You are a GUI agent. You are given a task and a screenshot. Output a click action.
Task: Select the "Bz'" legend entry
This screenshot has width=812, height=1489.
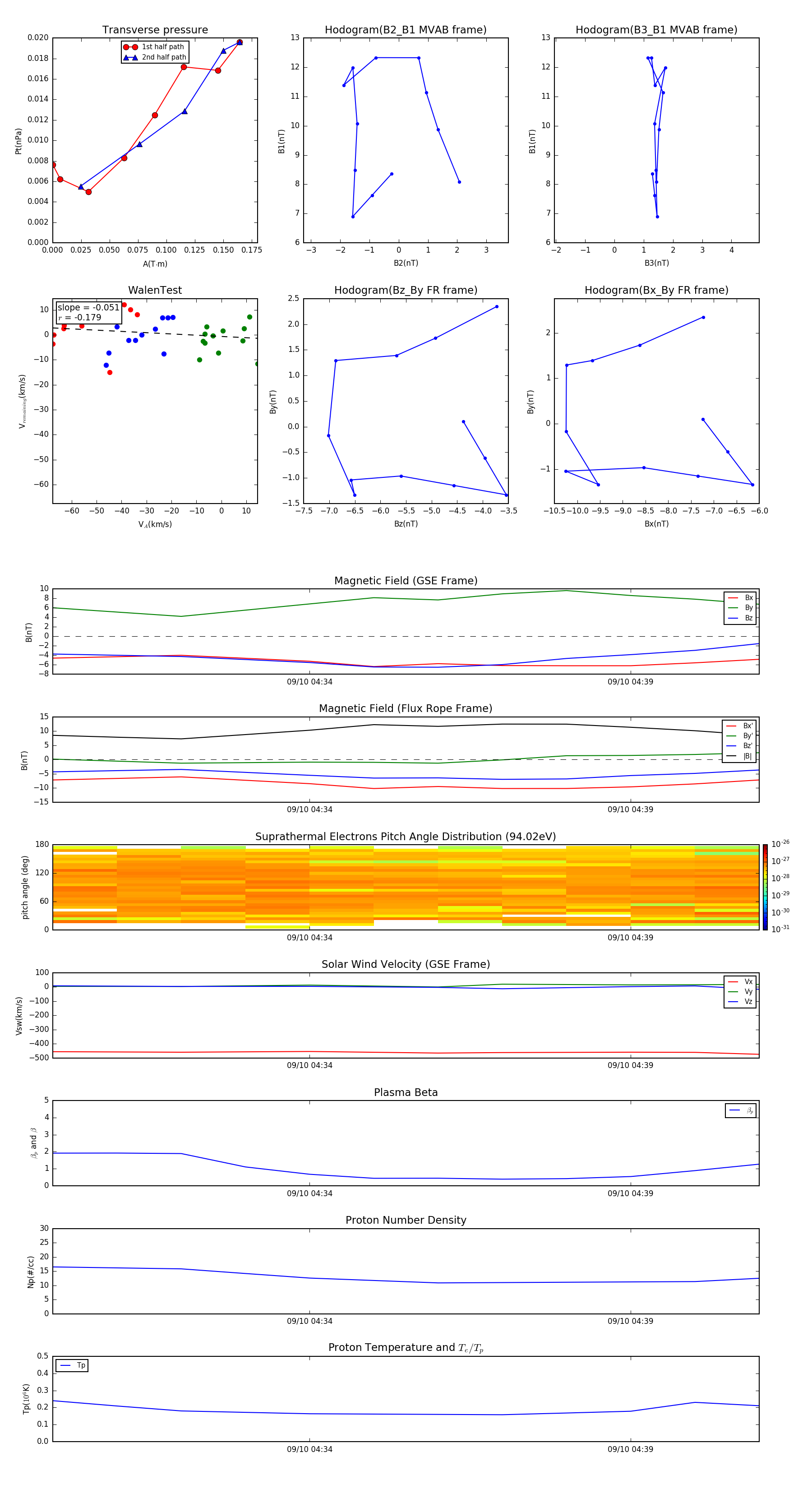(739, 746)
